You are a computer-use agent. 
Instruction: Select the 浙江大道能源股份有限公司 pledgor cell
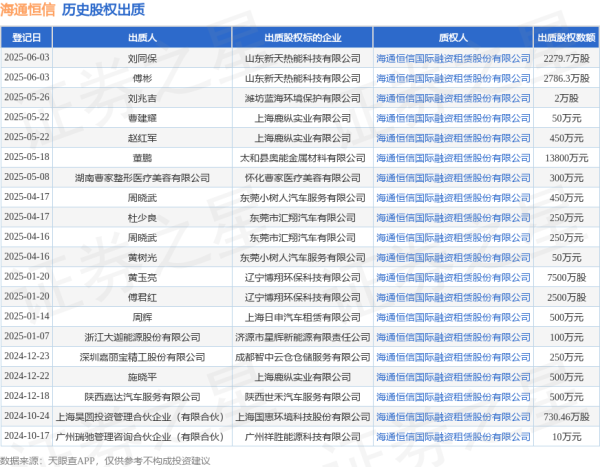click(141, 336)
